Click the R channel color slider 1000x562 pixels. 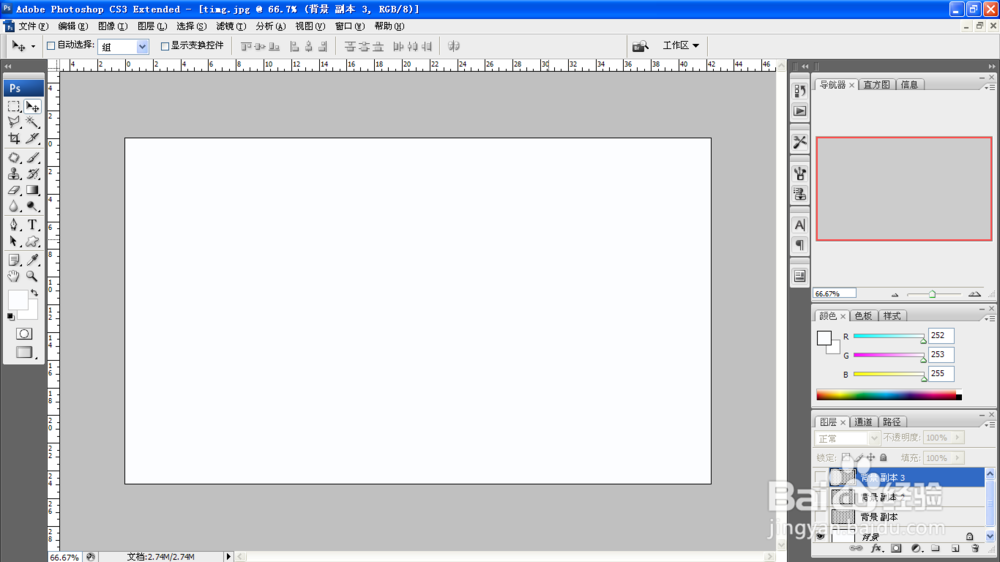pos(889,336)
